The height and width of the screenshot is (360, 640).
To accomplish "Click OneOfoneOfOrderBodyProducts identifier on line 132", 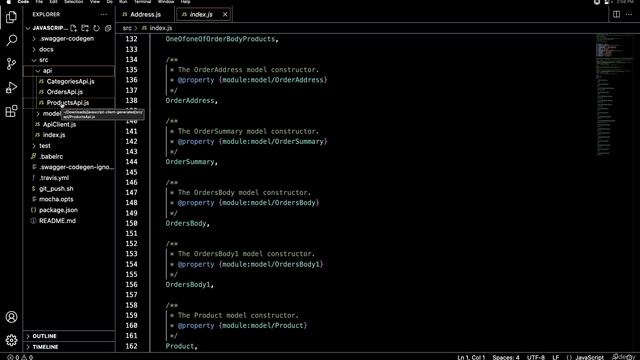I will 220,39.
